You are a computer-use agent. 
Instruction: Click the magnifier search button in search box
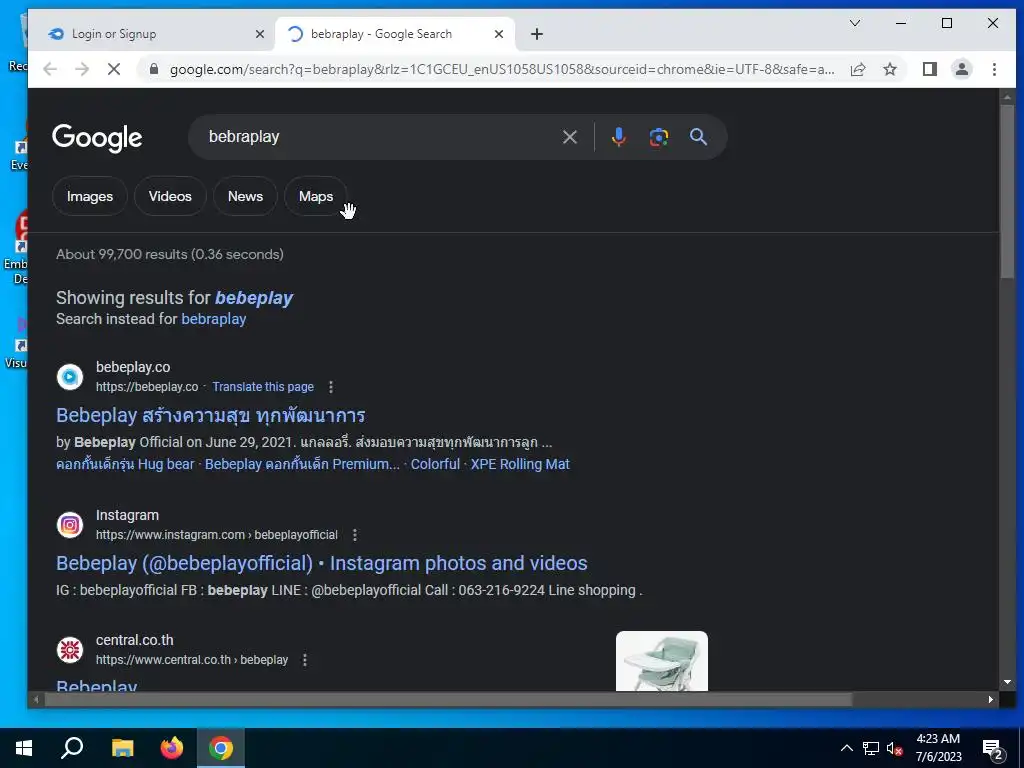point(698,137)
